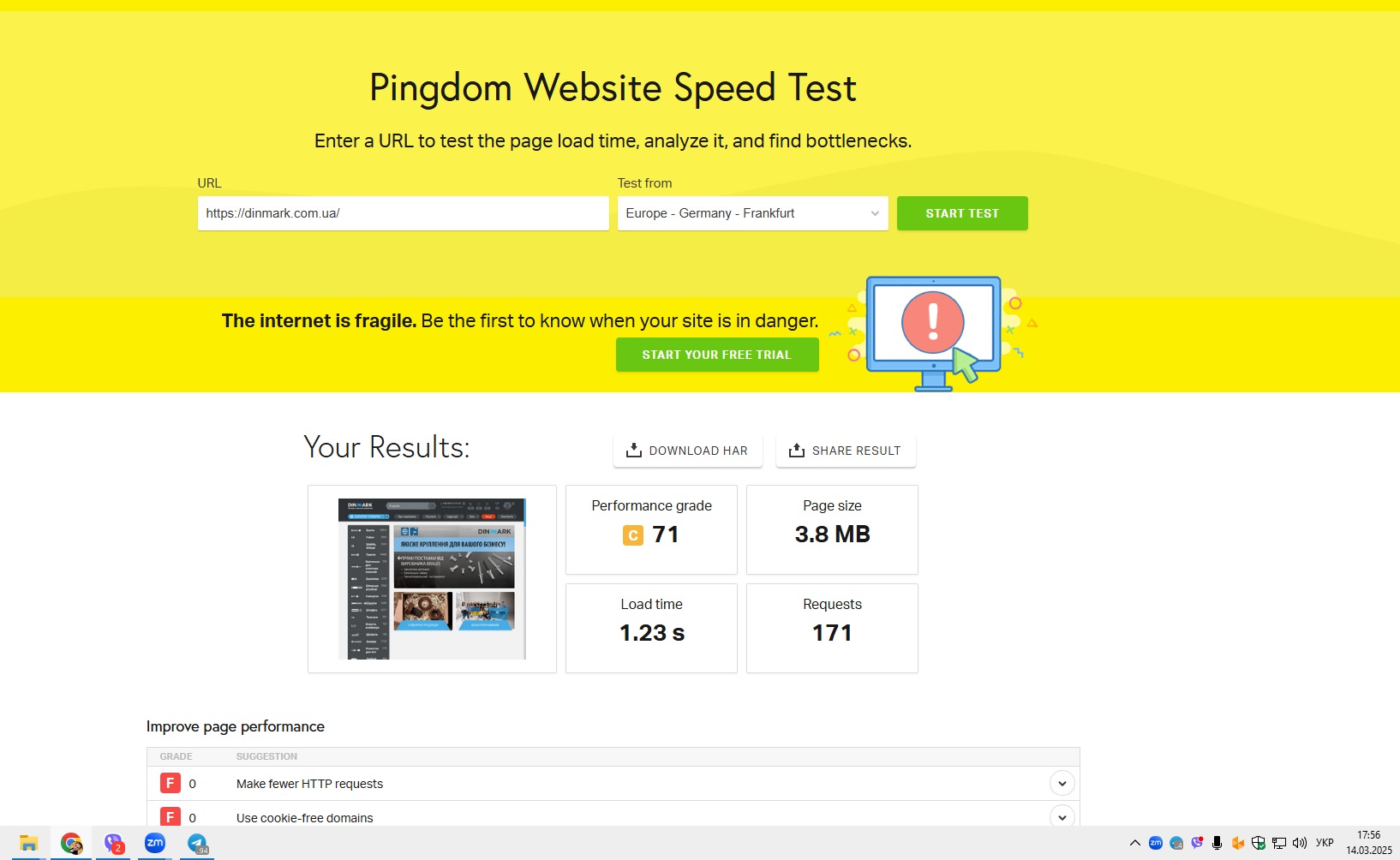Click the share icon in the Share Result button

[x=797, y=451]
